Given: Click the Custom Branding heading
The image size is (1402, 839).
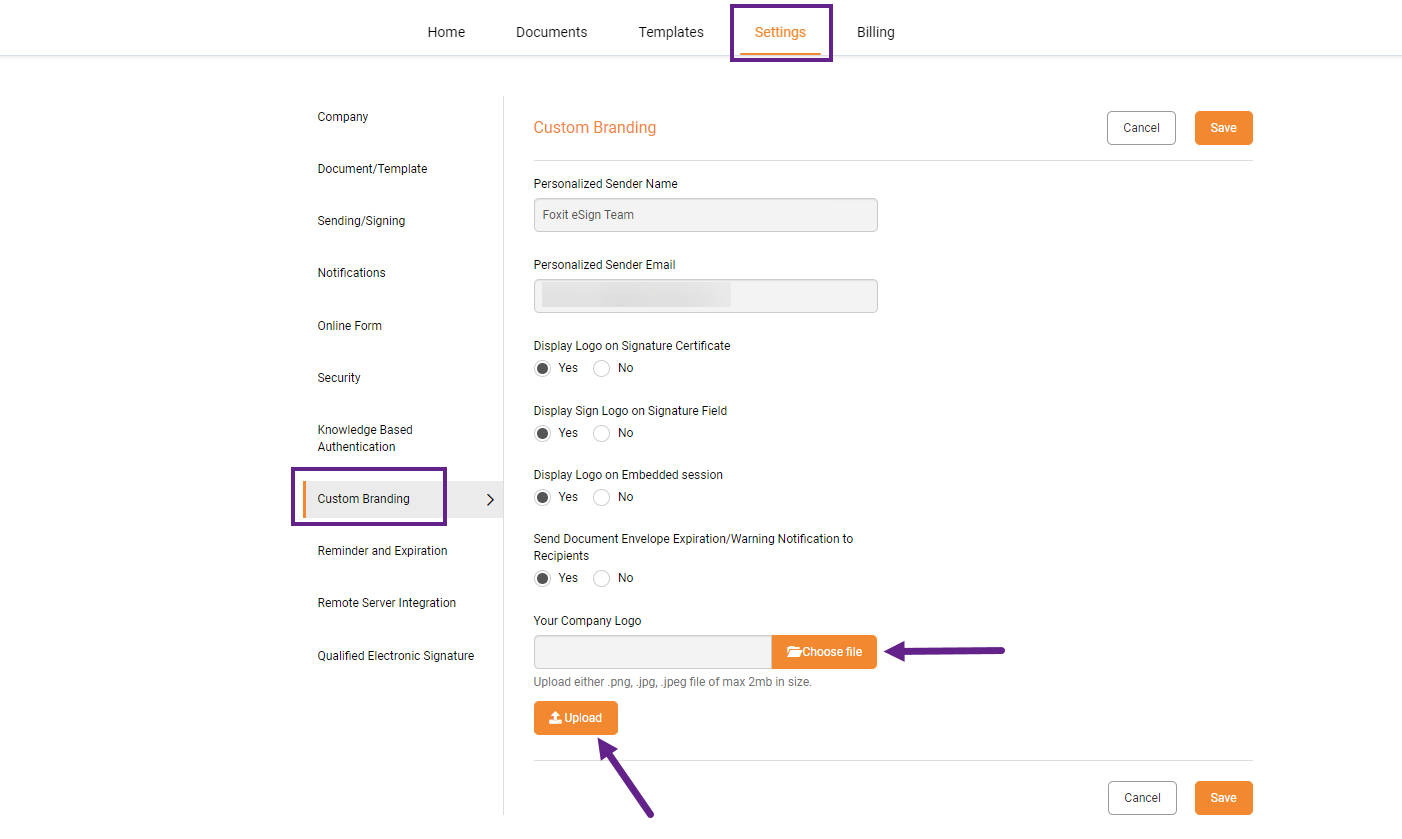Looking at the screenshot, I should [x=595, y=127].
